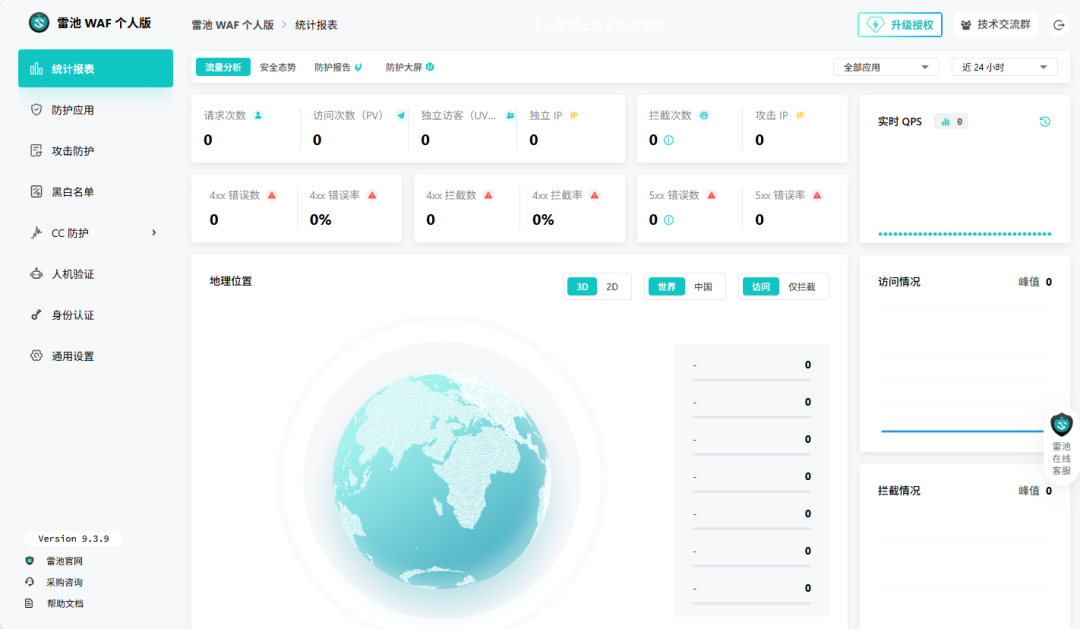
Task: Open the 采购咨询 link
Action: tap(64, 582)
